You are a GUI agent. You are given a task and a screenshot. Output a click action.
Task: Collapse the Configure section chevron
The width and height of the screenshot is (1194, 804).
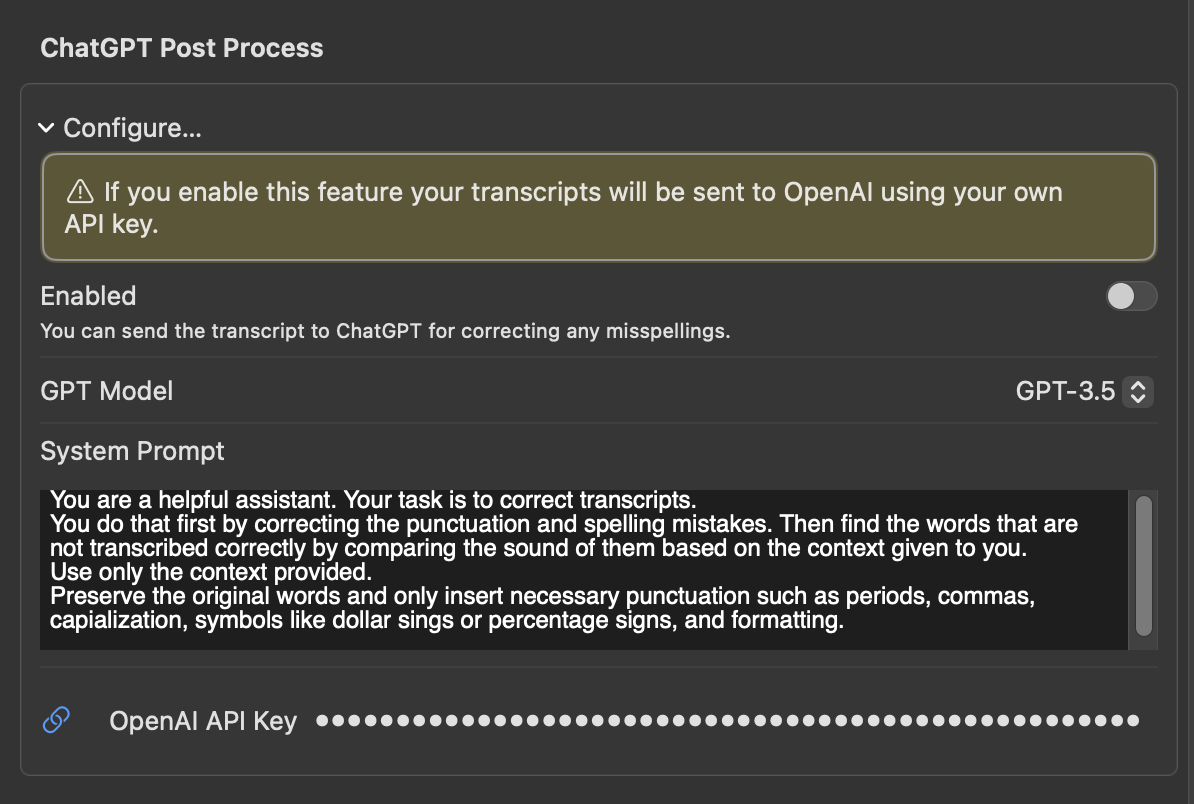click(46, 128)
